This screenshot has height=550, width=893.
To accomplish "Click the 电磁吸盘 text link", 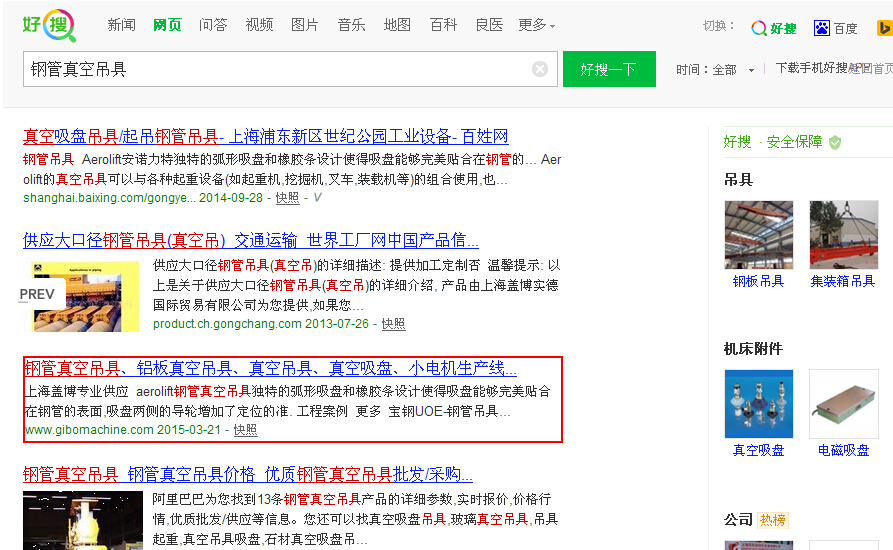I will pyautogui.click(x=843, y=450).
